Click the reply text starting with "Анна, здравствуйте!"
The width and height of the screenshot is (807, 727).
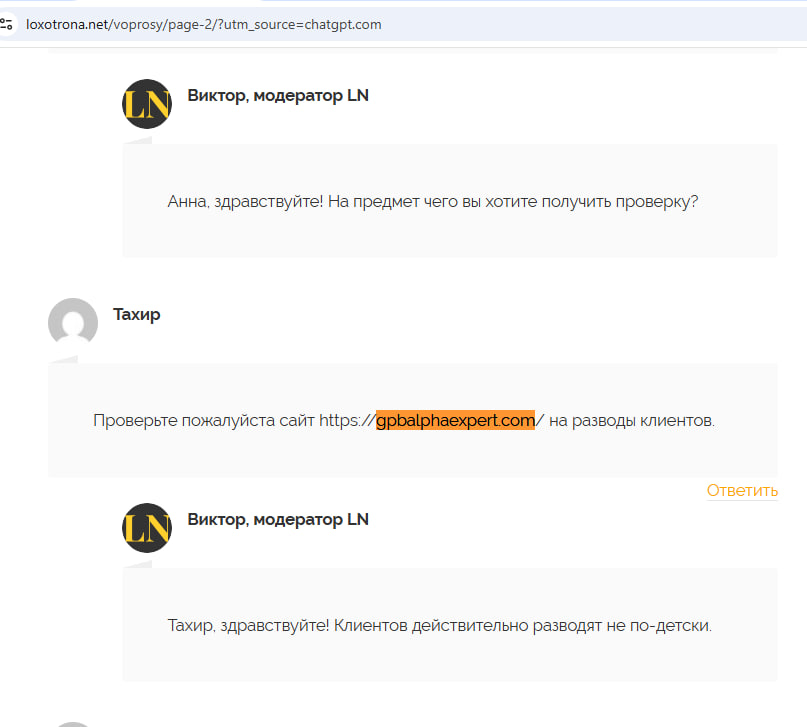[x=432, y=201]
